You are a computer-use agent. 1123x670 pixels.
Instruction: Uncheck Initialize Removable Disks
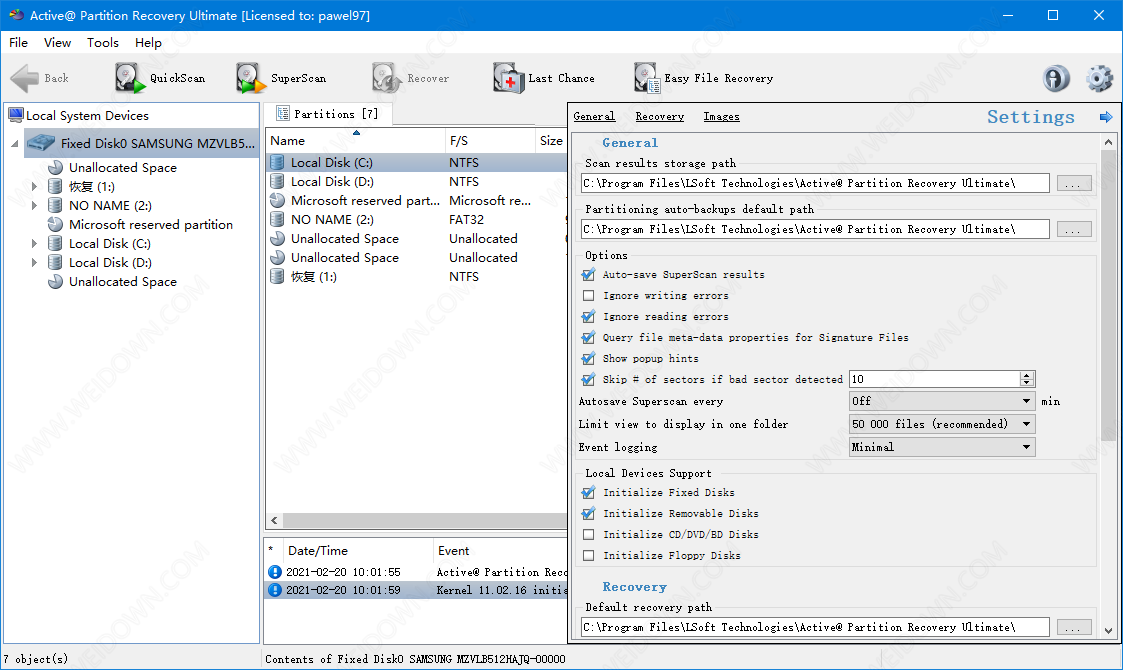coord(589,514)
